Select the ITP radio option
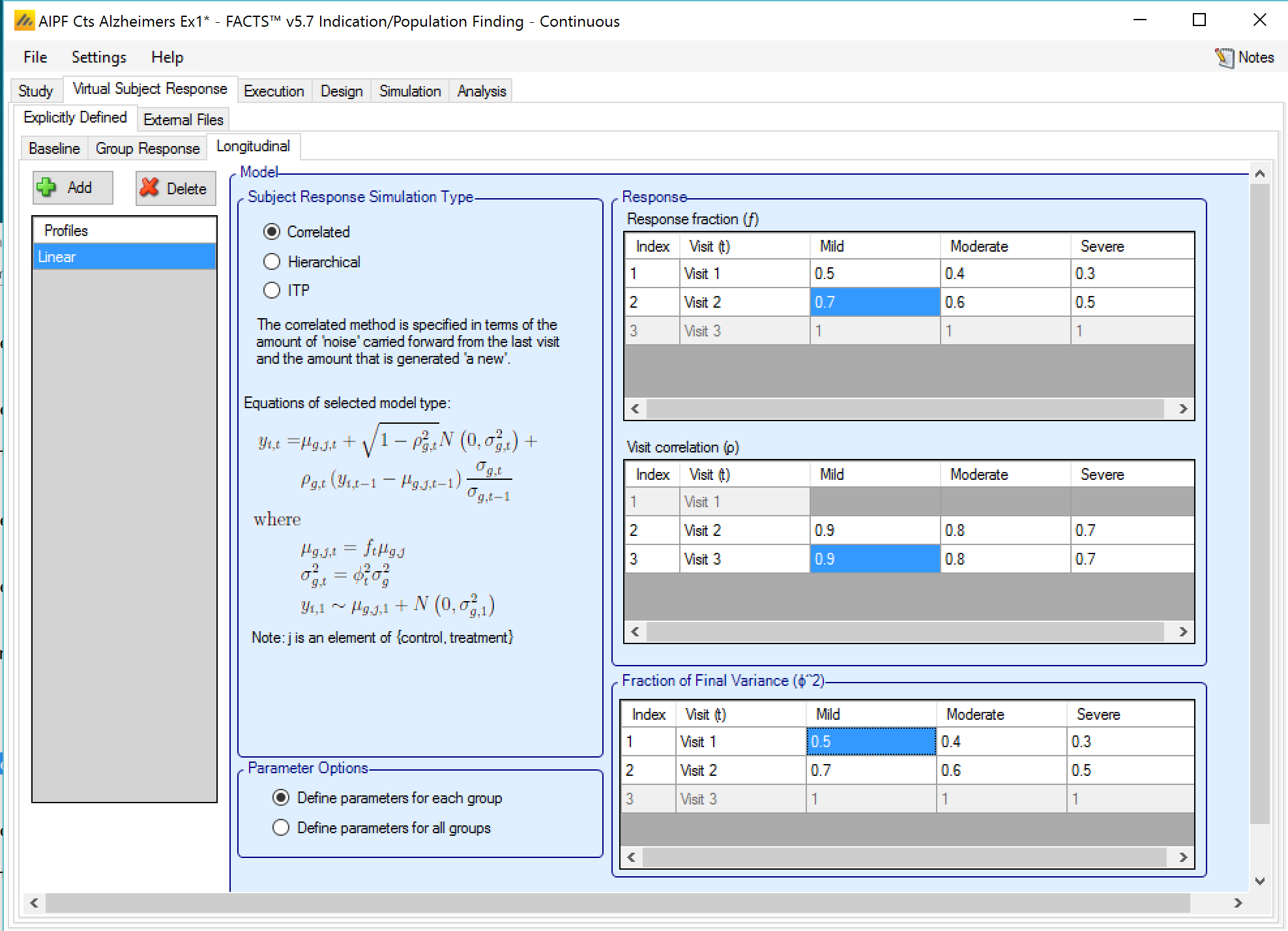Image resolution: width=1288 pixels, height=931 pixels. click(x=272, y=291)
